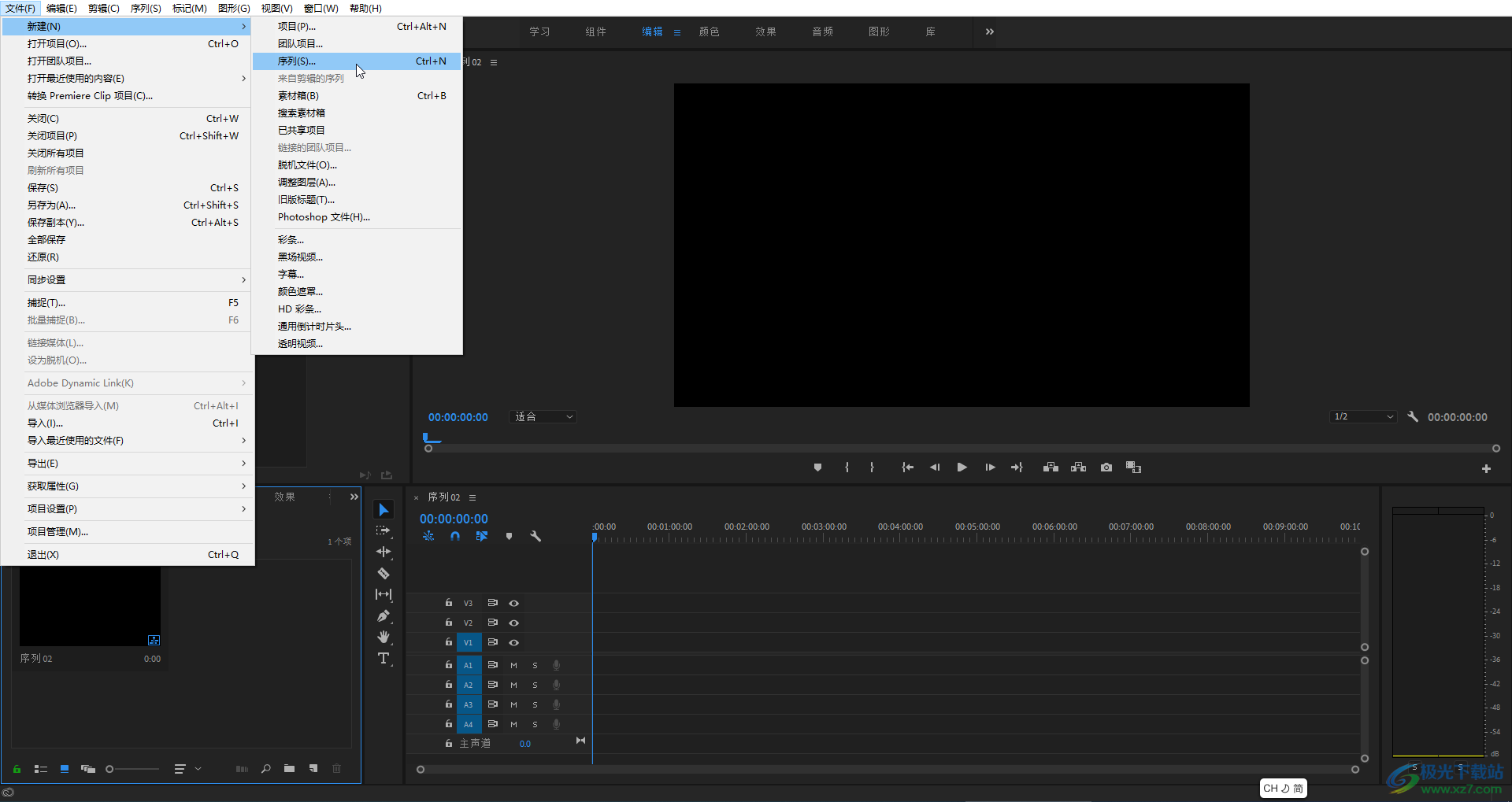
Task: Play the program monitor
Action: (962, 468)
